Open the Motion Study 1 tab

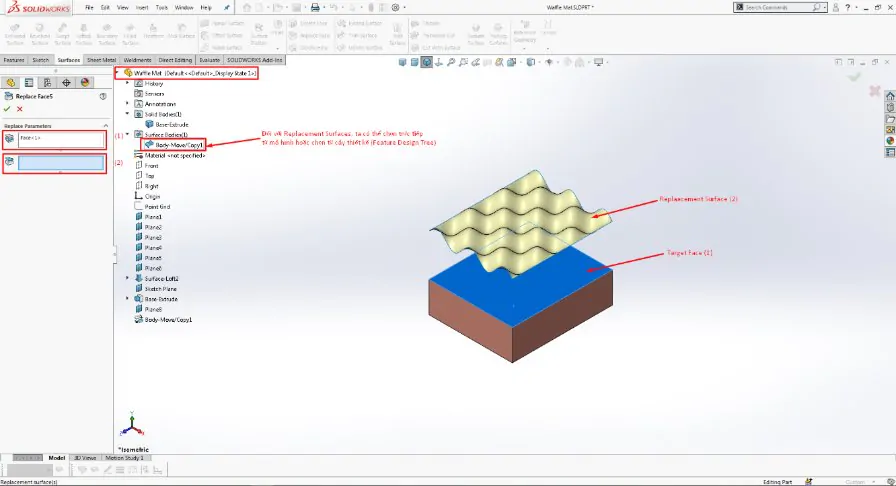click(125, 458)
